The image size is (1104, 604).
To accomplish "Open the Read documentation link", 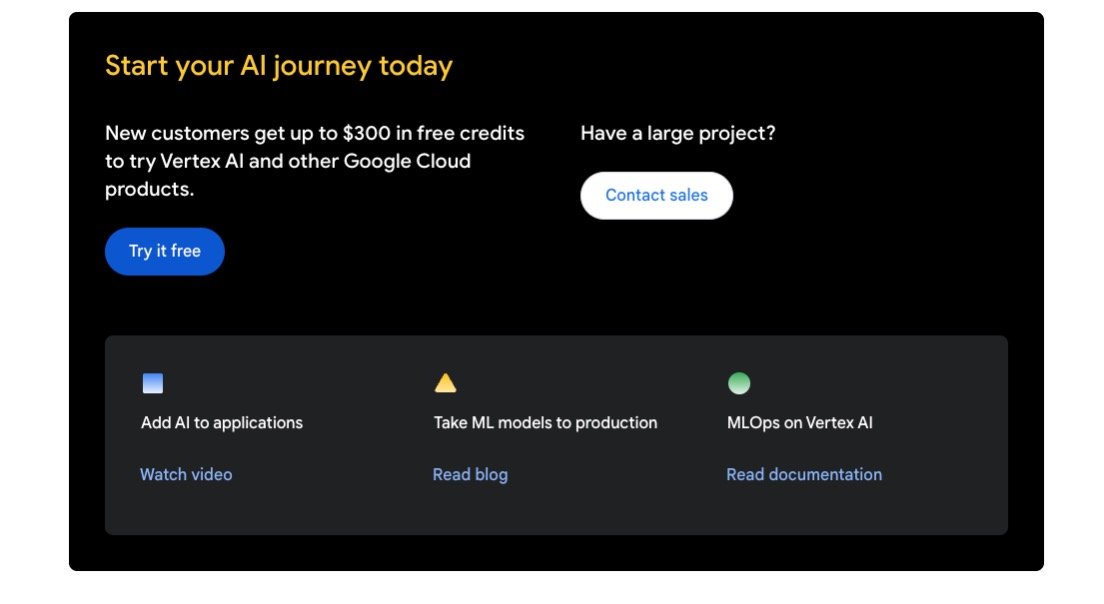I will point(804,474).
